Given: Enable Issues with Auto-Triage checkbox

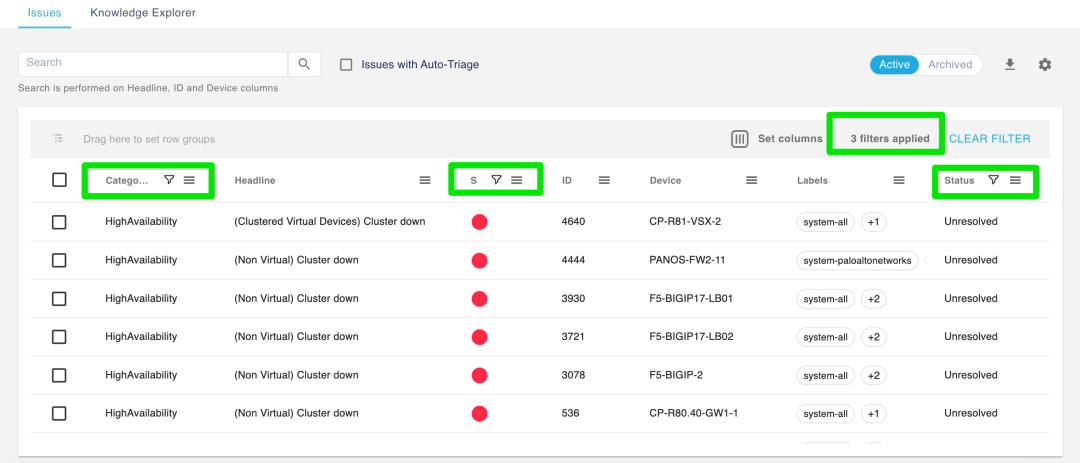Looking at the screenshot, I should (346, 65).
